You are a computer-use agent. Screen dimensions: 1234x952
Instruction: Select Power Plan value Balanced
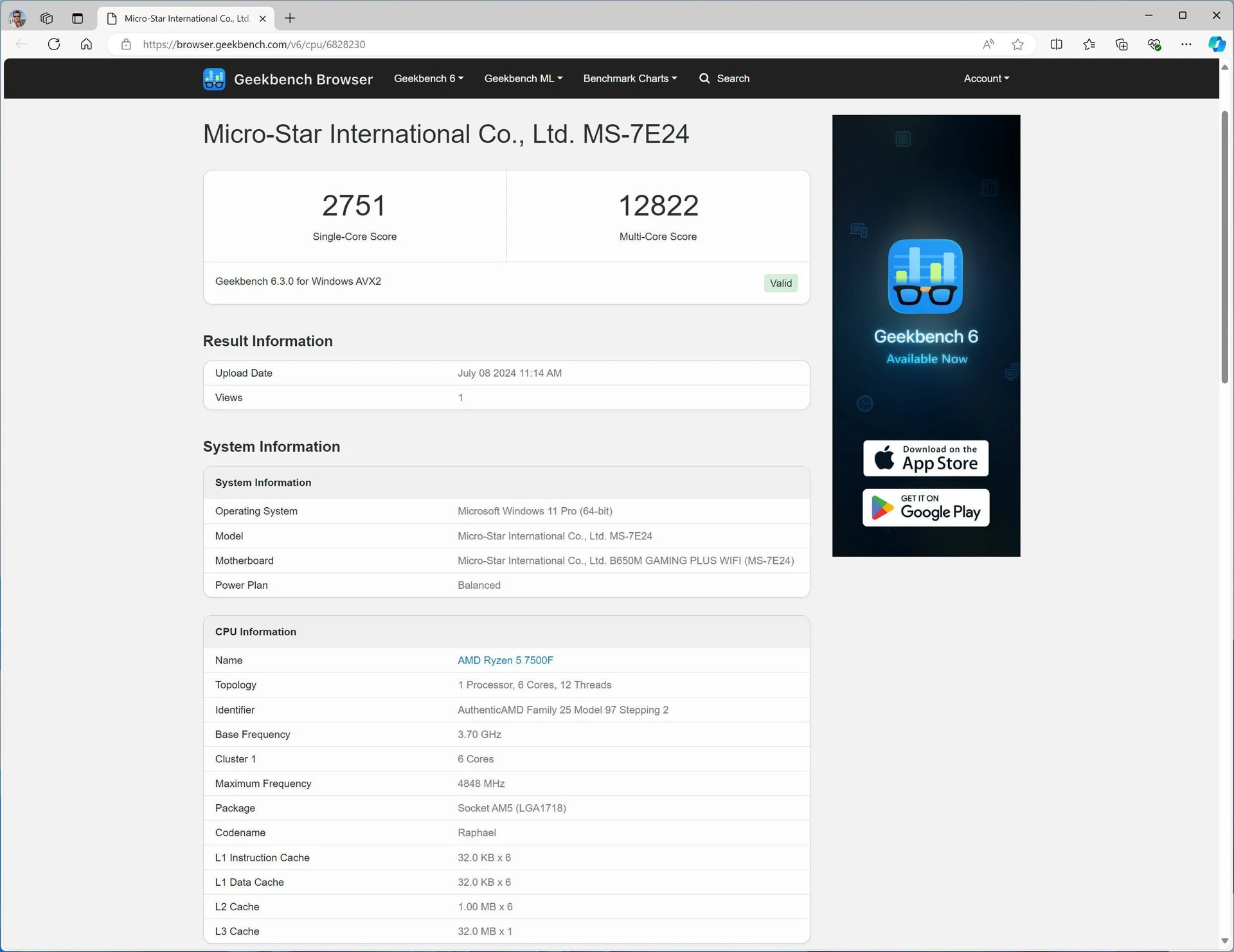[479, 585]
